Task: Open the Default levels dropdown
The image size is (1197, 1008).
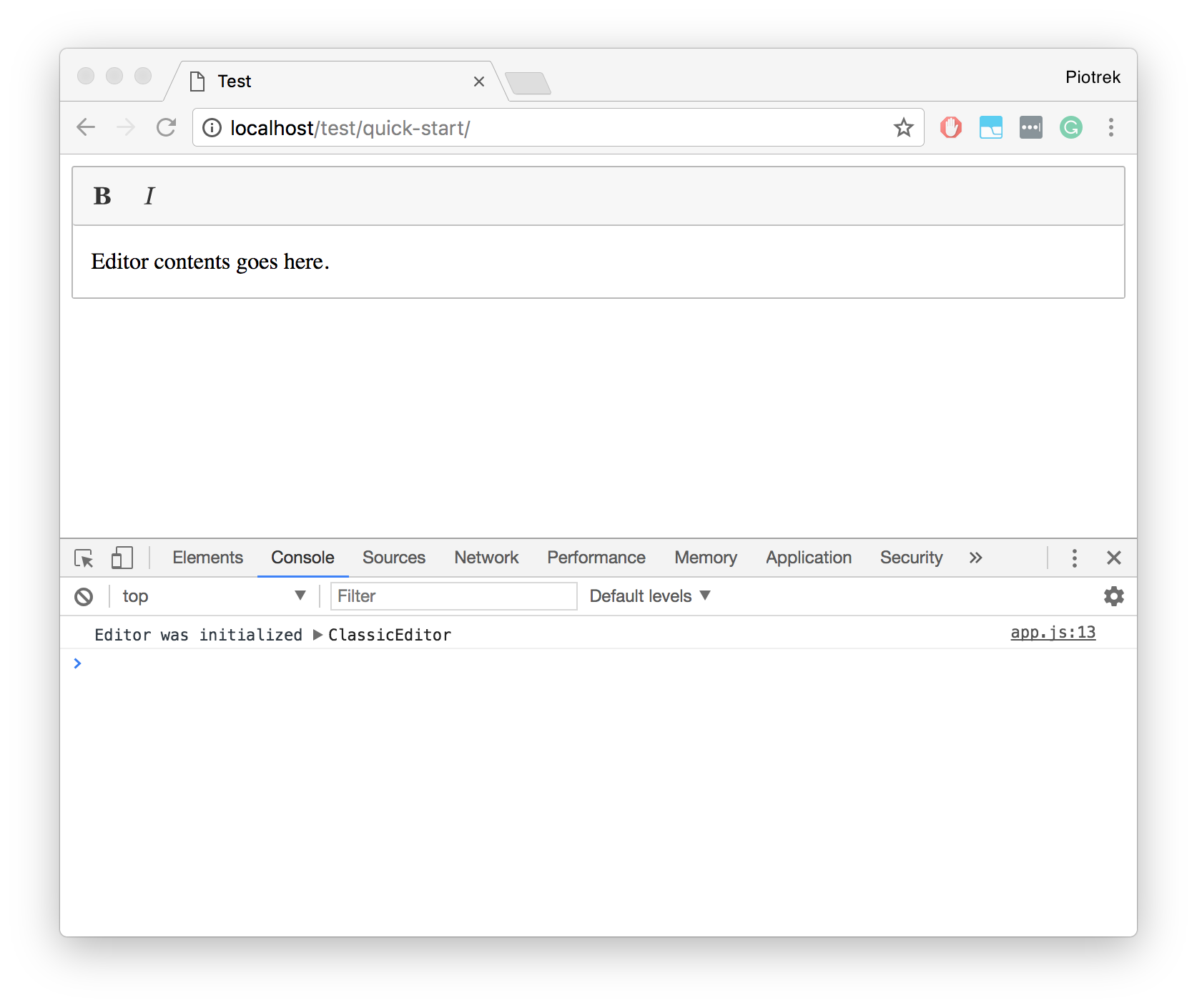Action: pos(649,596)
